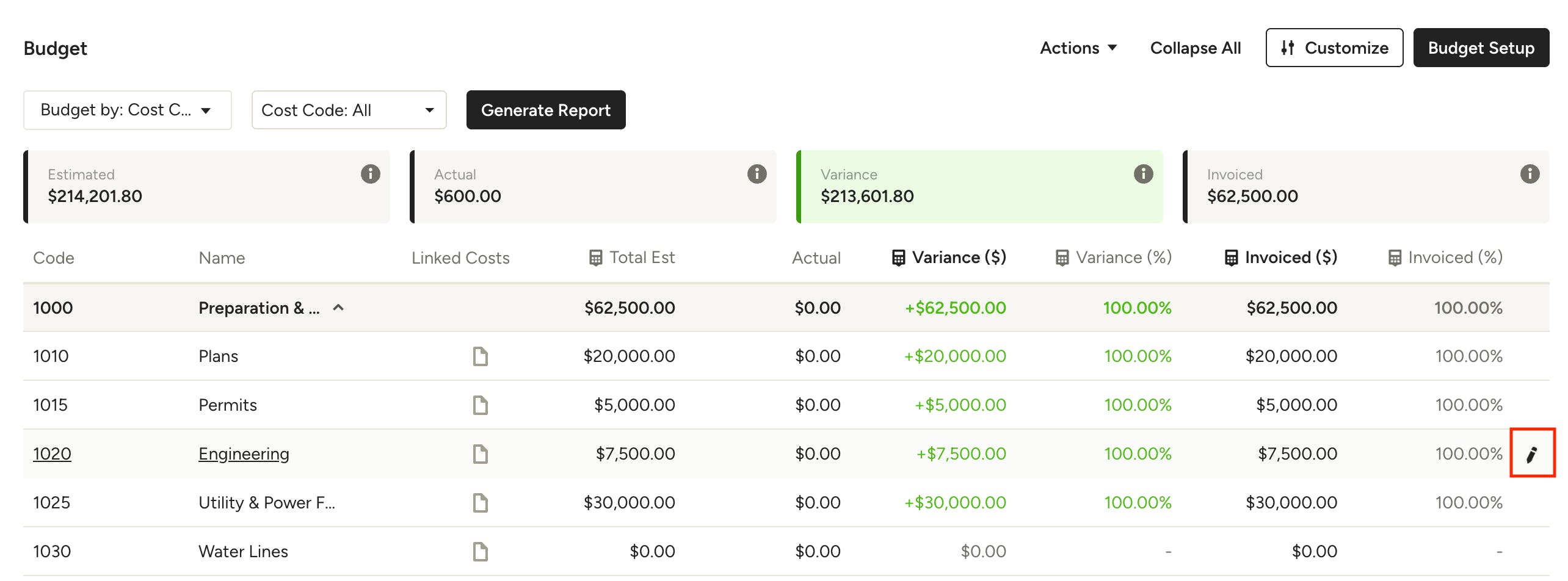This screenshot has height=581, width=1568.
Task: Open Budget Setup
Action: [x=1481, y=48]
